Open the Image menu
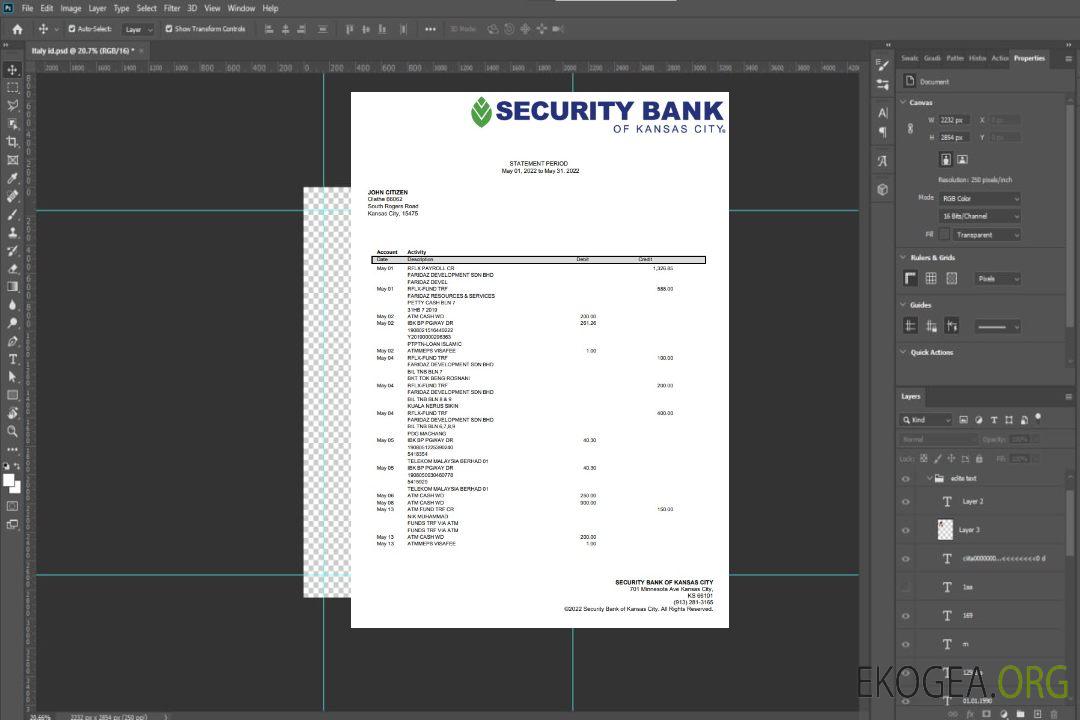 71,8
